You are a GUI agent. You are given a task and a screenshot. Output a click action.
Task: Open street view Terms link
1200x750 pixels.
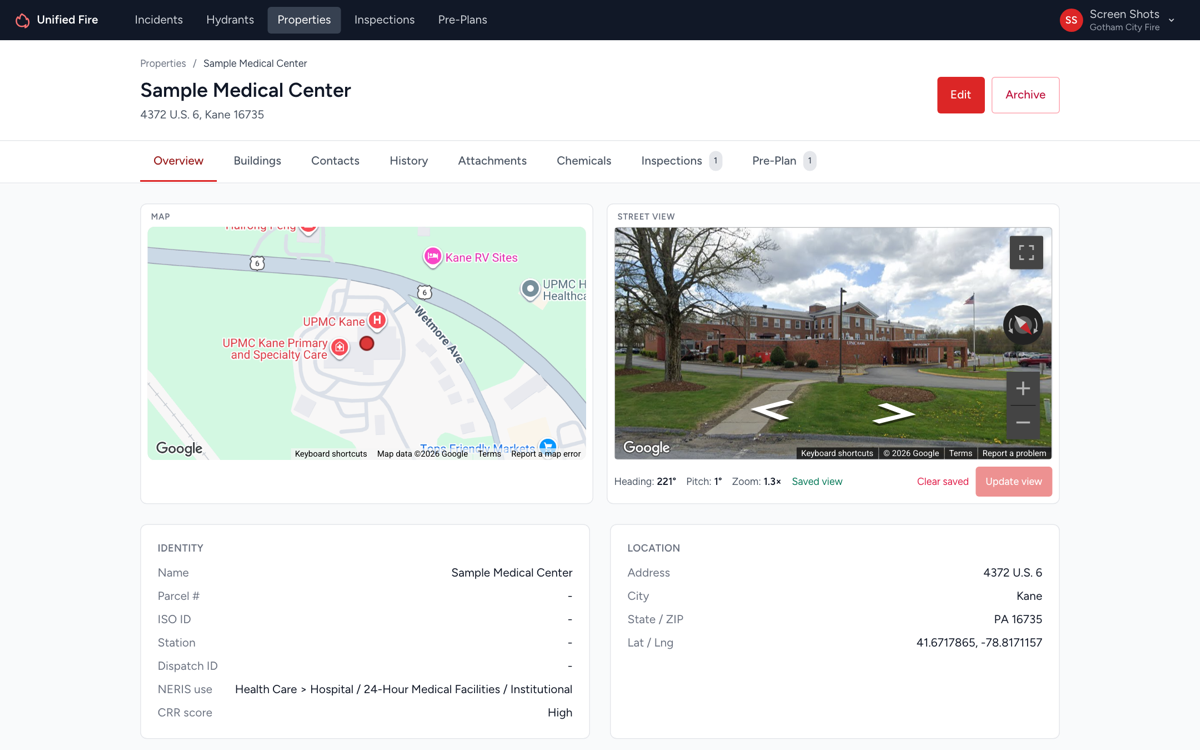(x=960, y=453)
